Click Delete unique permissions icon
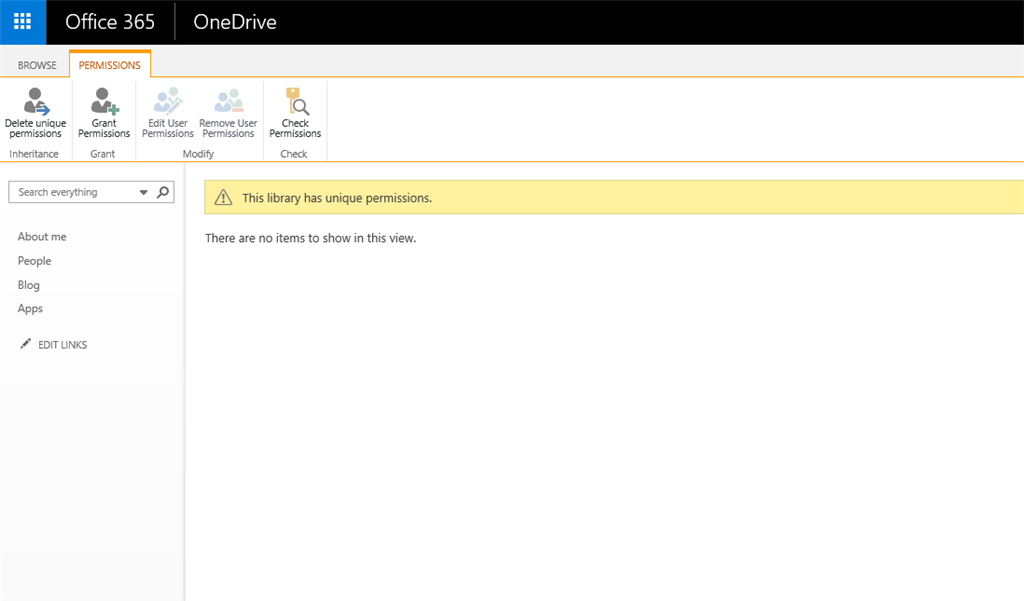 pos(36,101)
